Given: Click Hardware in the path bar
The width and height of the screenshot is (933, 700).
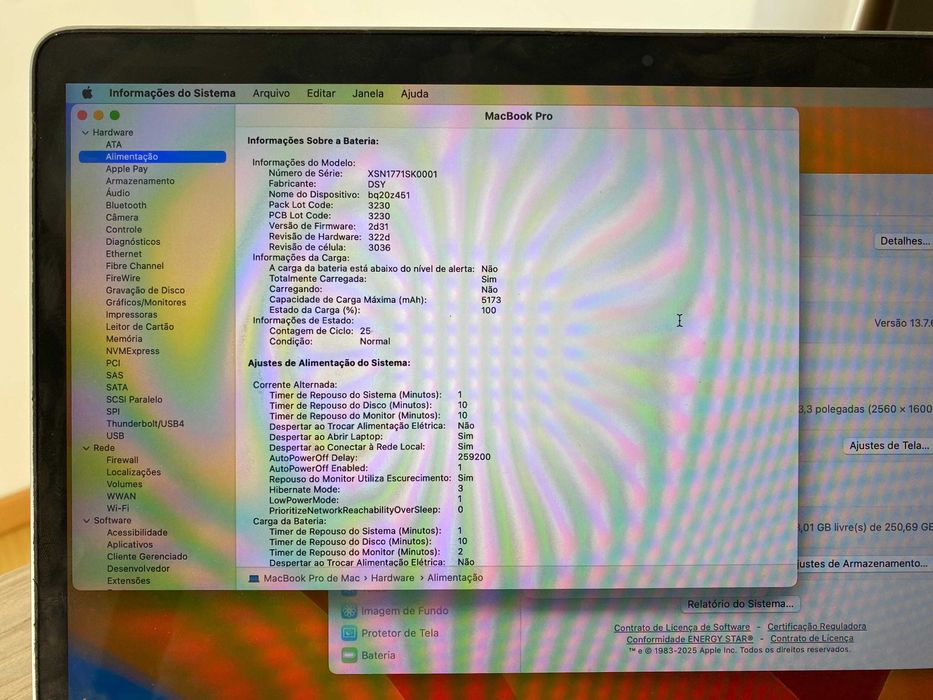Looking at the screenshot, I should pos(393,578).
